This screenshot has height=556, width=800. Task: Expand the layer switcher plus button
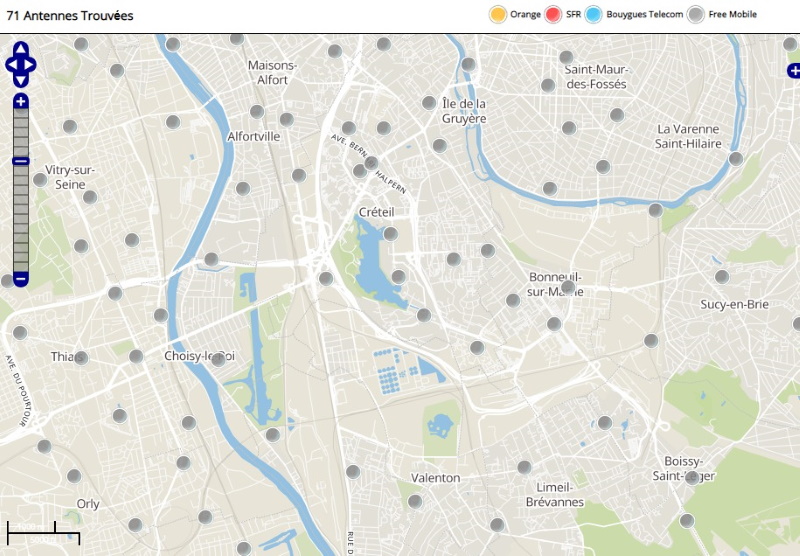(x=794, y=70)
